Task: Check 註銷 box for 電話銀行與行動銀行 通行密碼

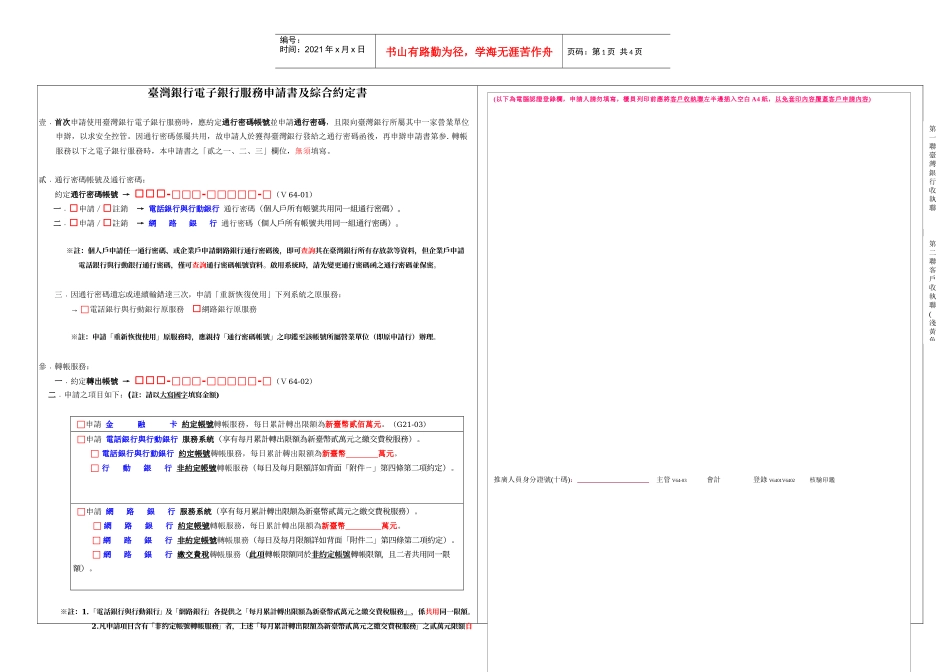Action: point(107,208)
